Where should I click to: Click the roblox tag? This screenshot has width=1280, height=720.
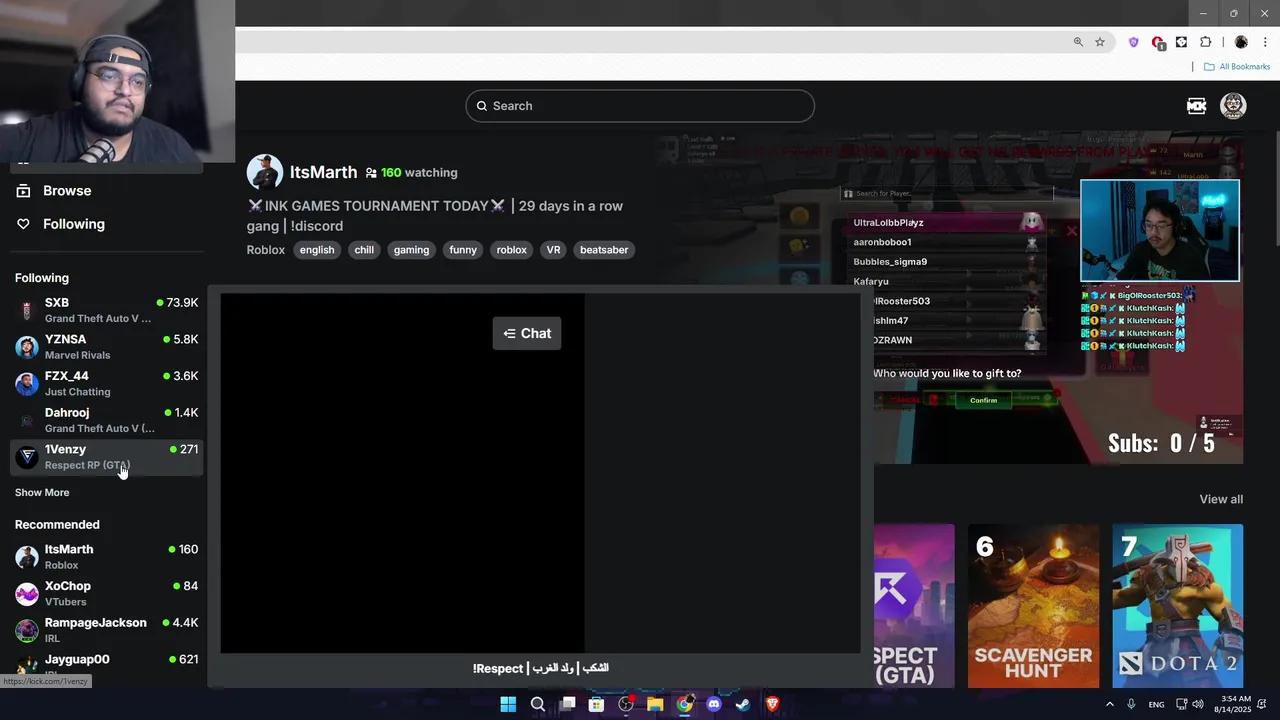511,250
